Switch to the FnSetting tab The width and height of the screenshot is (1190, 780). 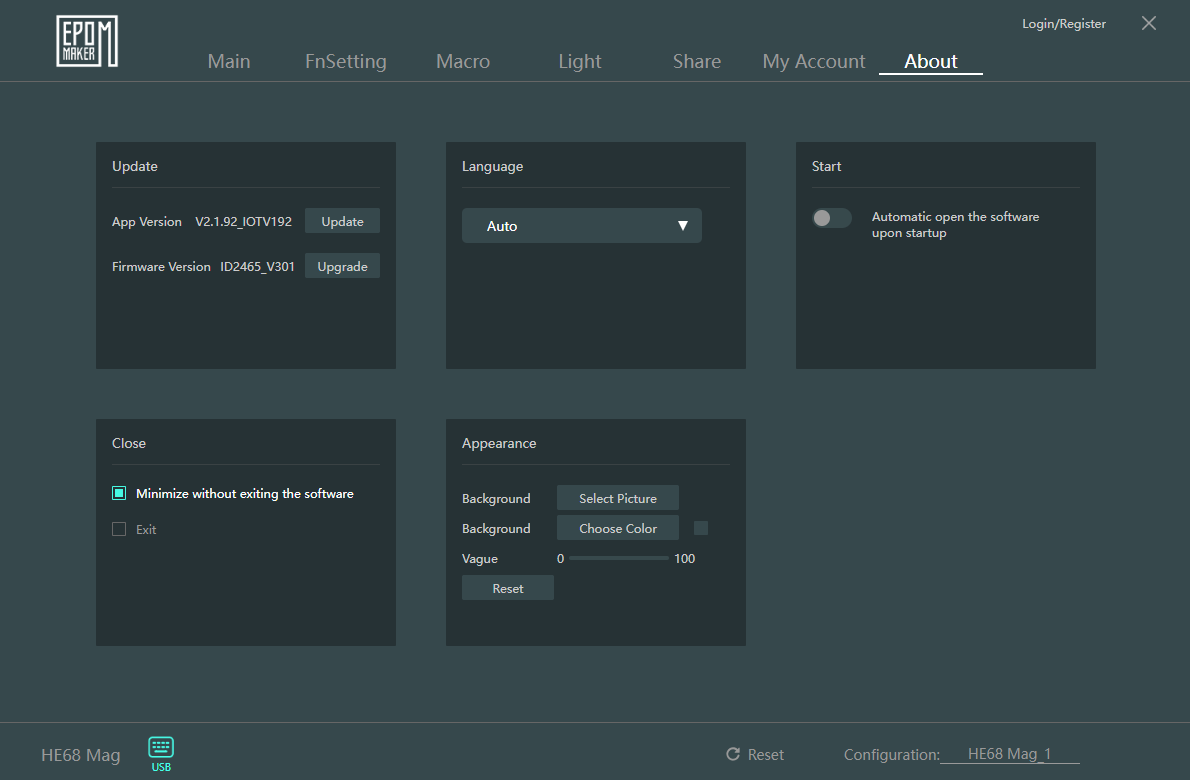click(x=345, y=61)
